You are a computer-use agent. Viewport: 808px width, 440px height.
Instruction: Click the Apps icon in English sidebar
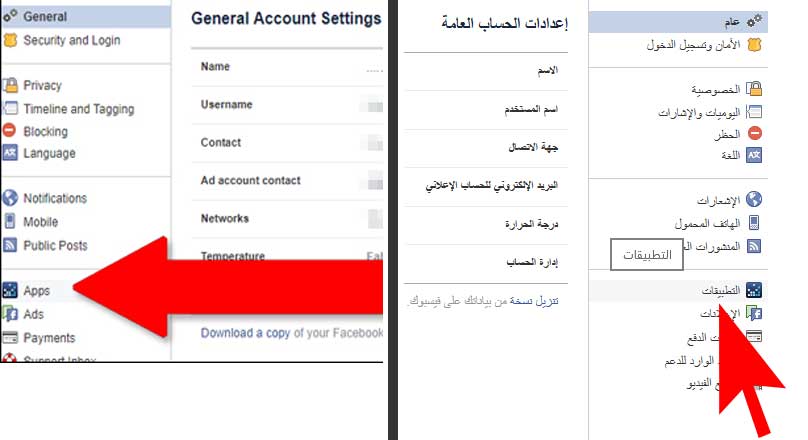(10, 290)
